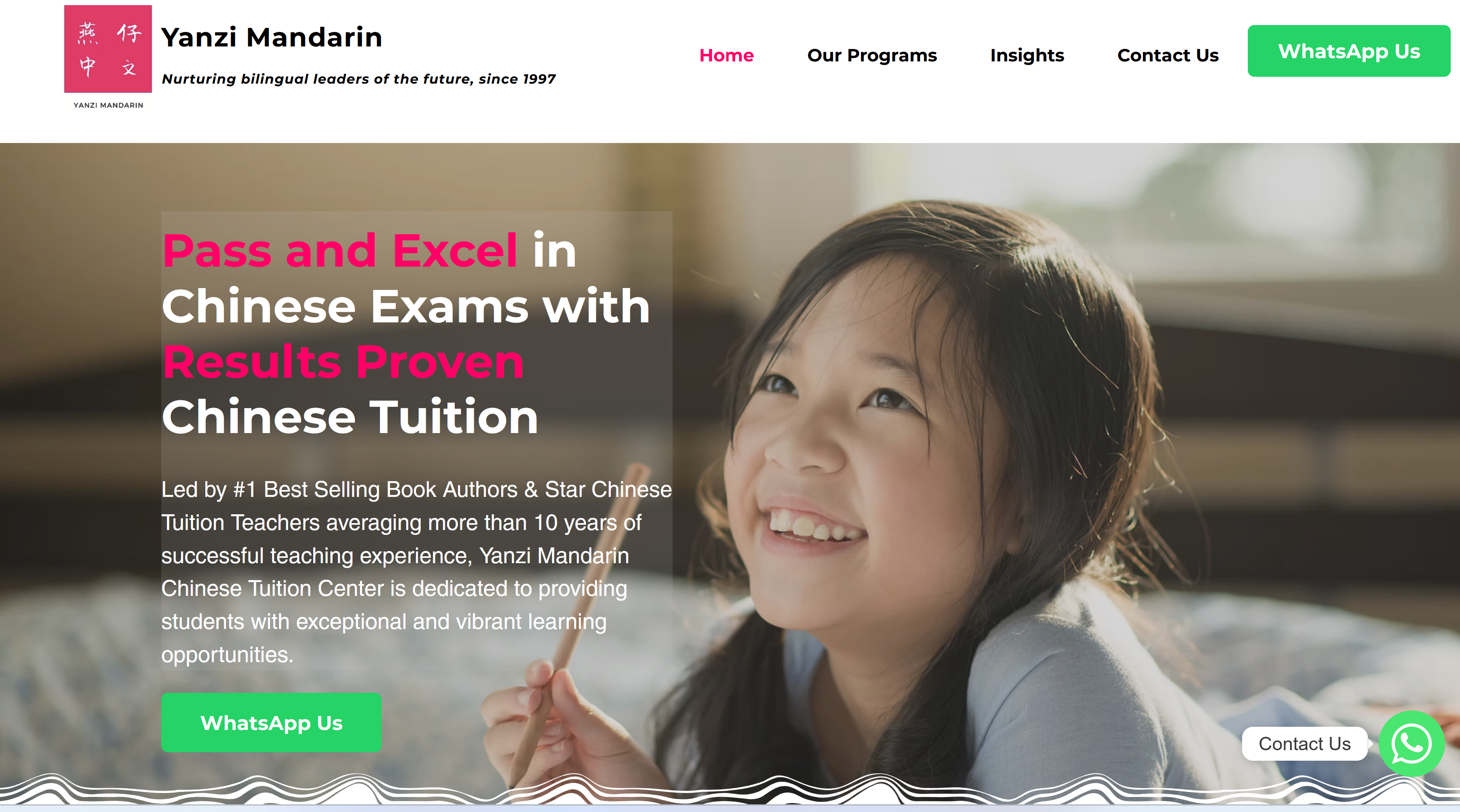Click the small YANZI MANDARIN caption under the logo
1460x812 pixels.
(x=108, y=105)
